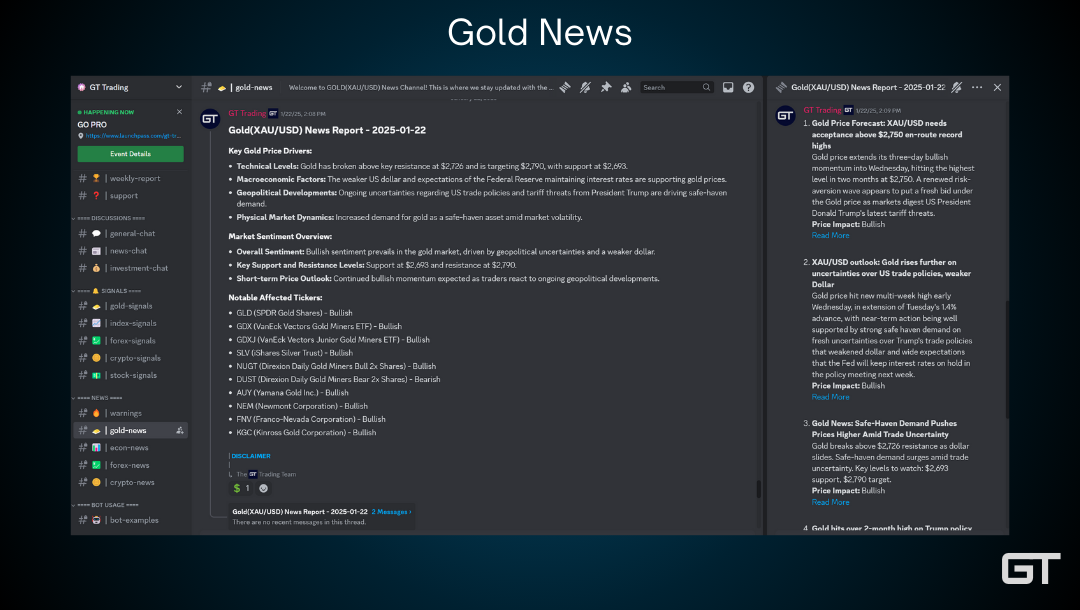This screenshot has width=1080, height=610.
Task: Open the GO PRO event link
Action: pyautogui.click(x=133, y=136)
